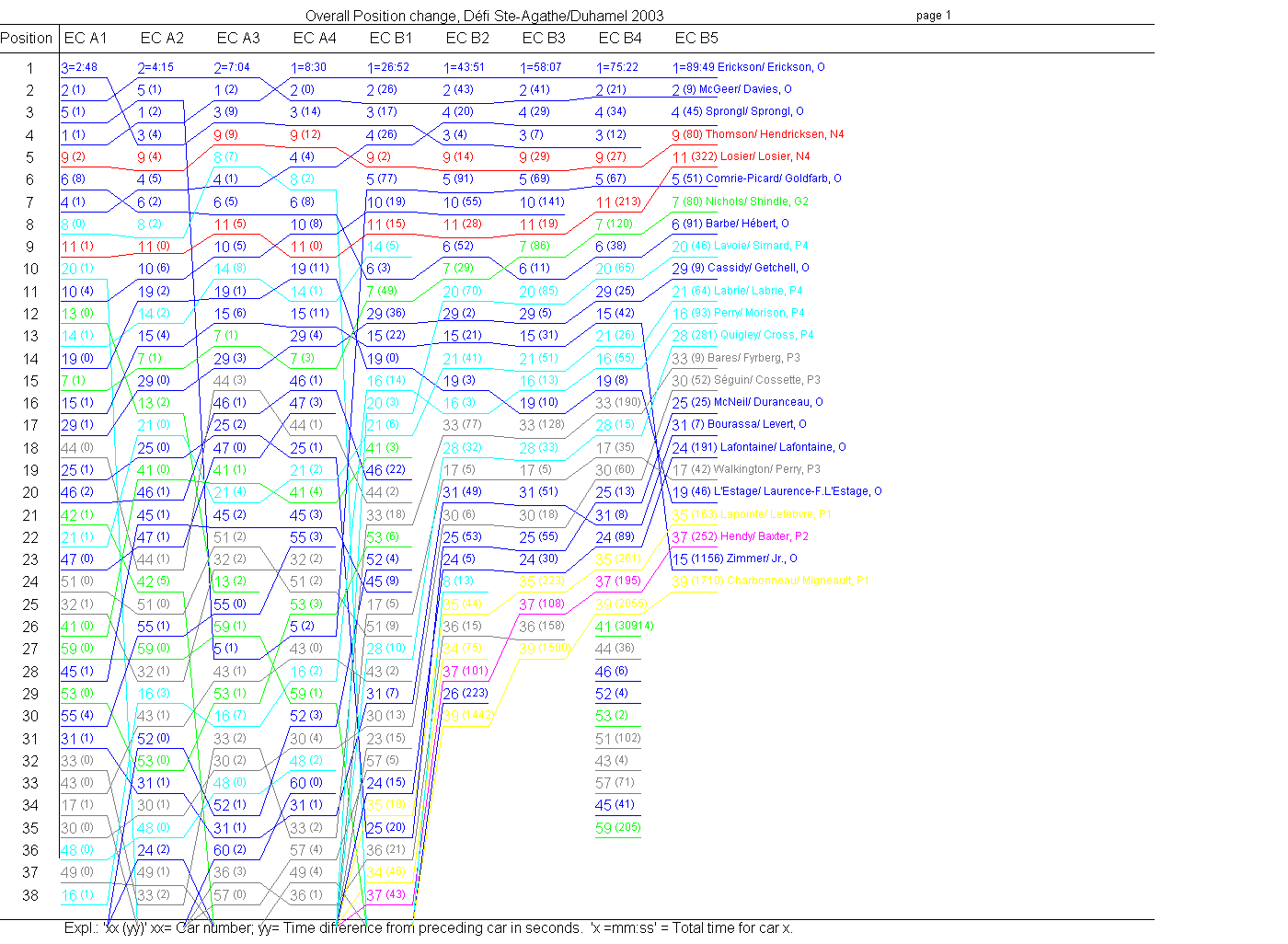The image size is (1288, 944).
Task: Click position number 38 in left column
Action: click(30, 895)
